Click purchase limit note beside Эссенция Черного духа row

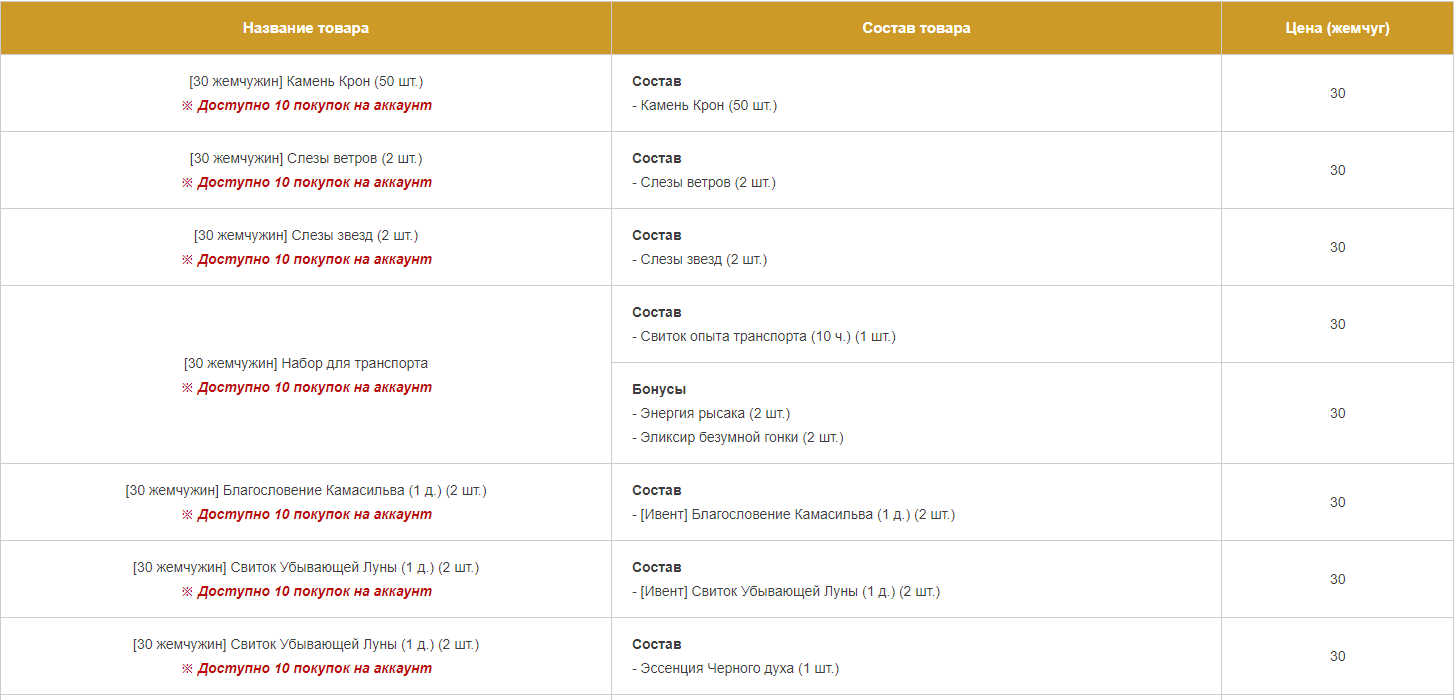pos(306,668)
